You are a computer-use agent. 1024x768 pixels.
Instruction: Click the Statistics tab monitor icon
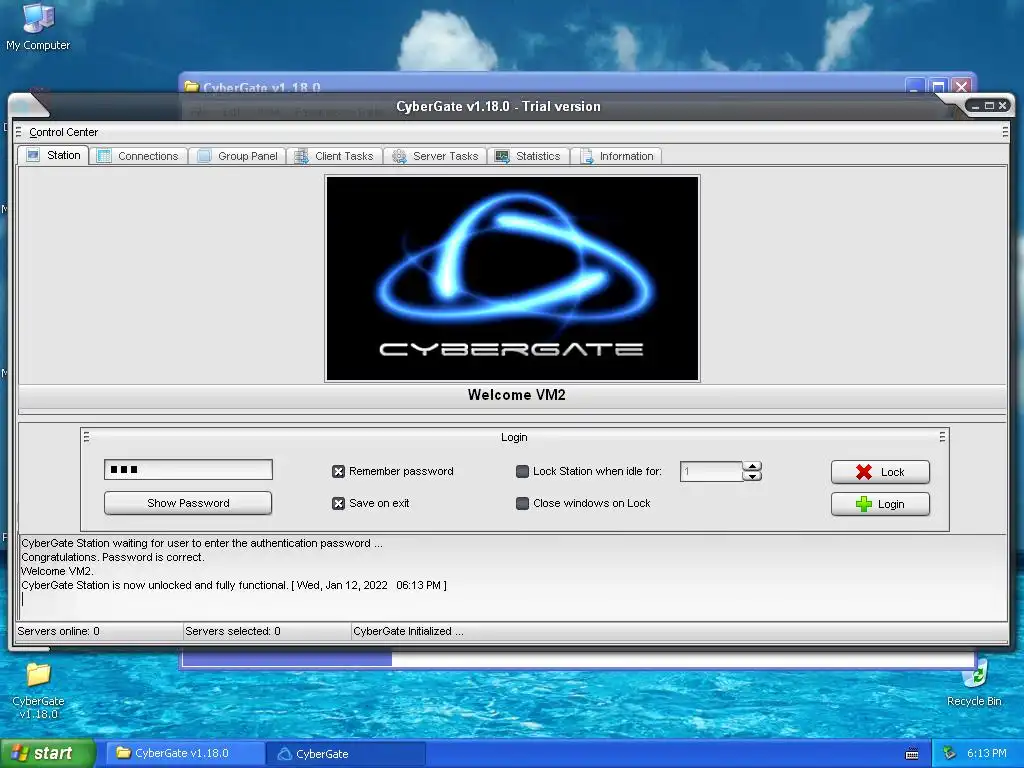[502, 156]
